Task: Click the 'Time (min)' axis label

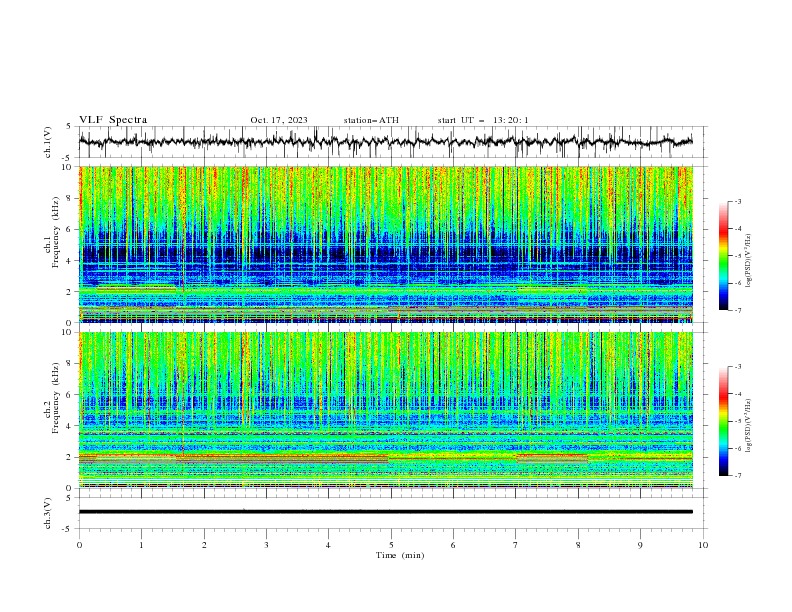Action: coord(400,555)
